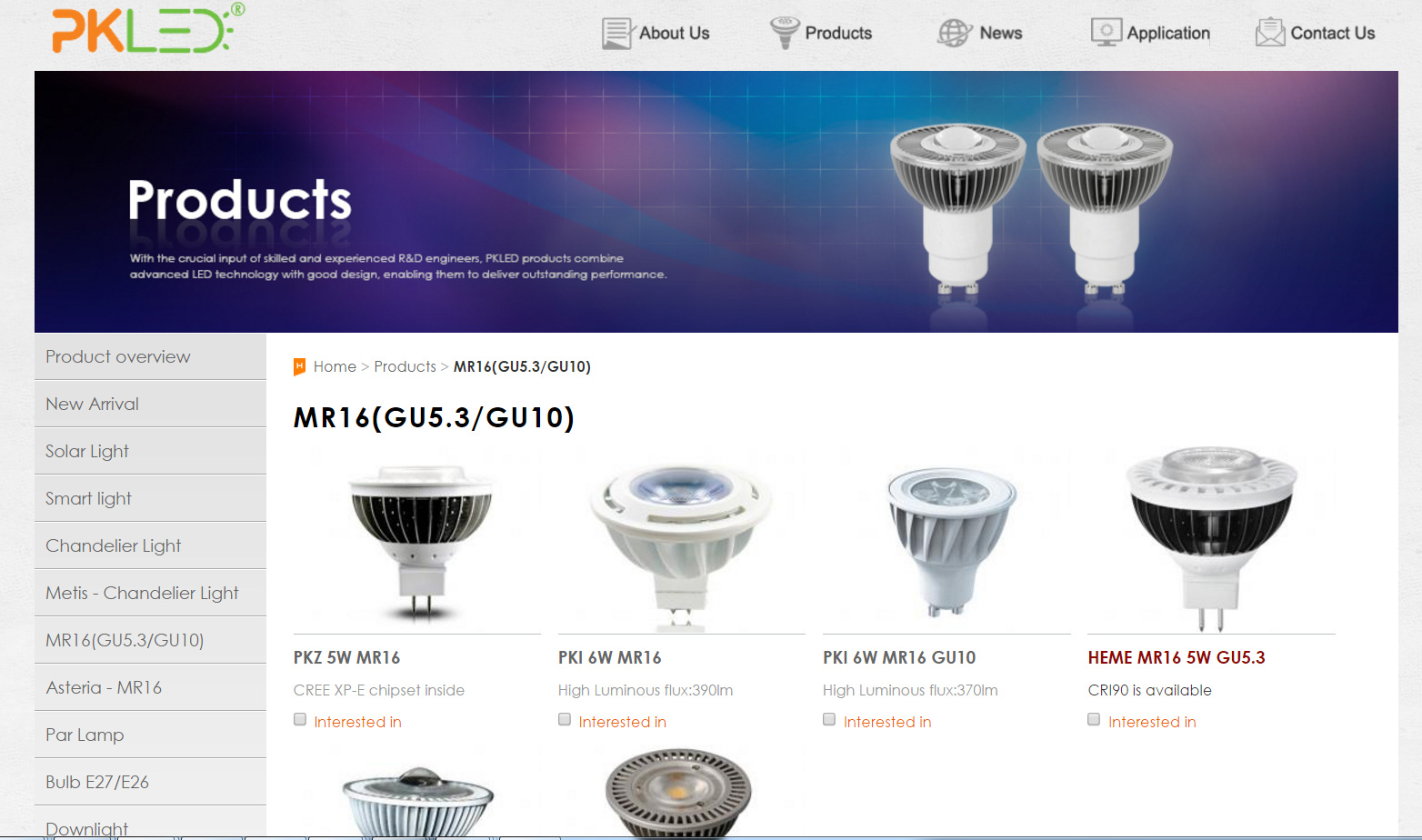
Task: Click the News globe icon
Action: 955,33
